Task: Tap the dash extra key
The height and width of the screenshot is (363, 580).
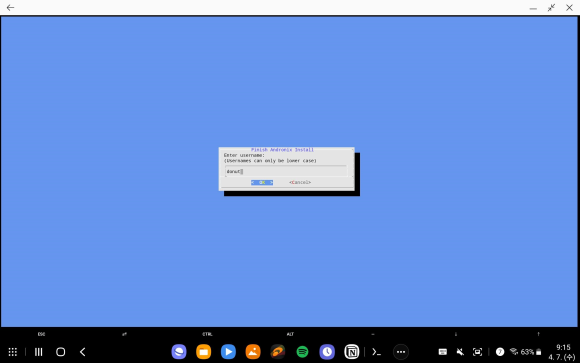Action: click(x=373, y=334)
